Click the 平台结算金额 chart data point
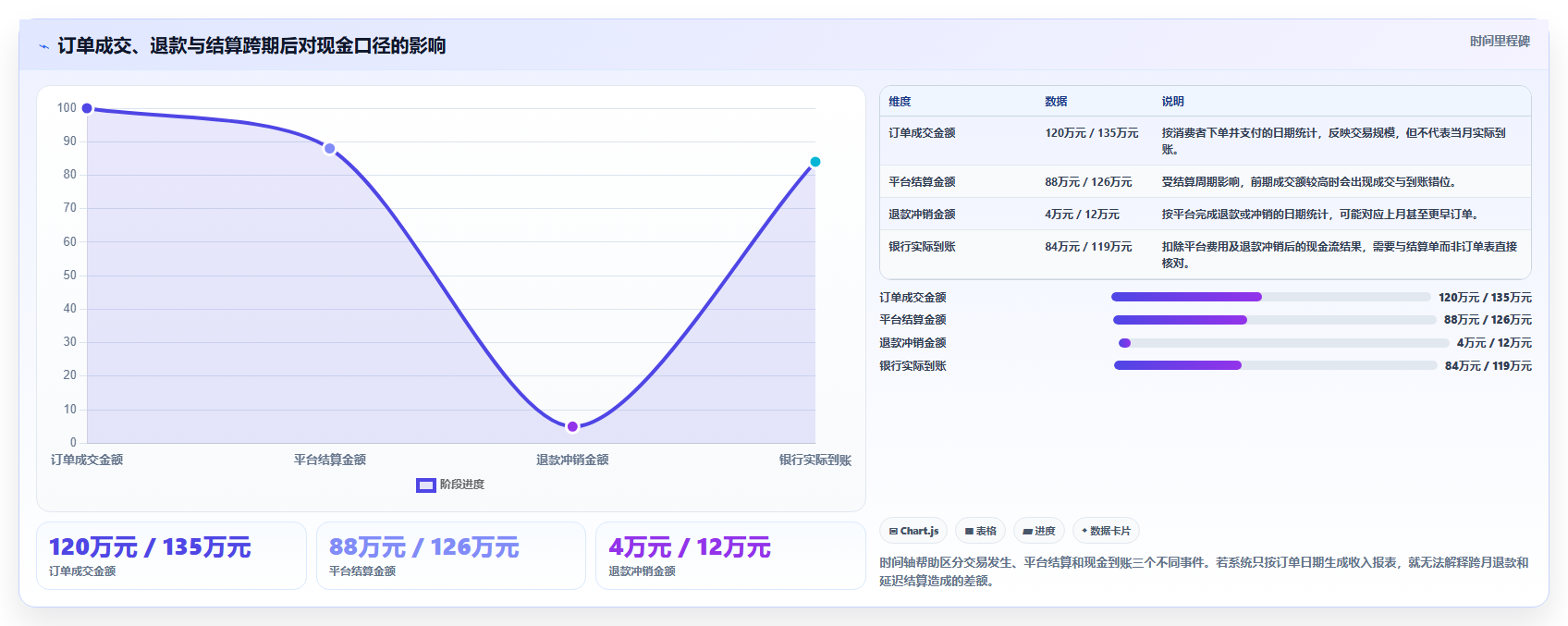Image resolution: width=1568 pixels, height=626 pixels. pyautogui.click(x=329, y=149)
